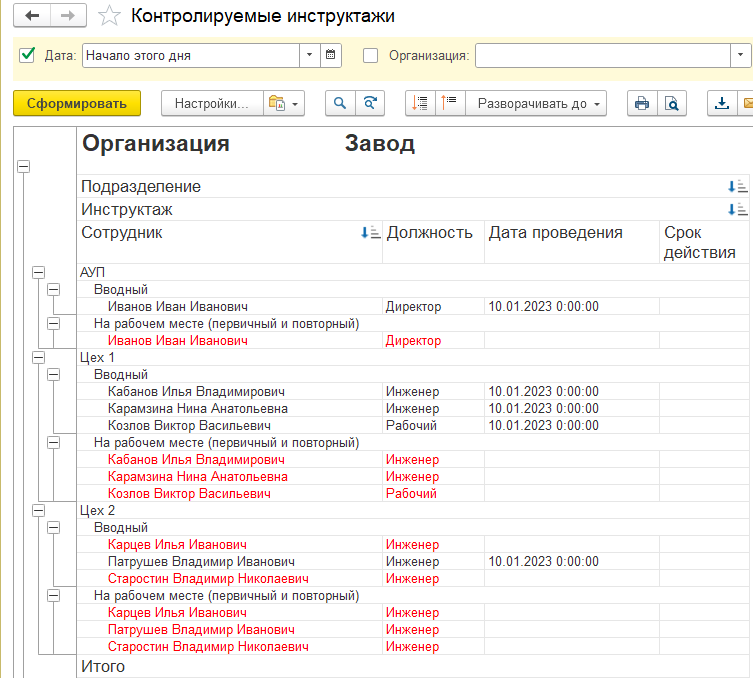Open the Разворачивать до dropdown
This screenshot has height=678, width=753.
(x=536, y=103)
